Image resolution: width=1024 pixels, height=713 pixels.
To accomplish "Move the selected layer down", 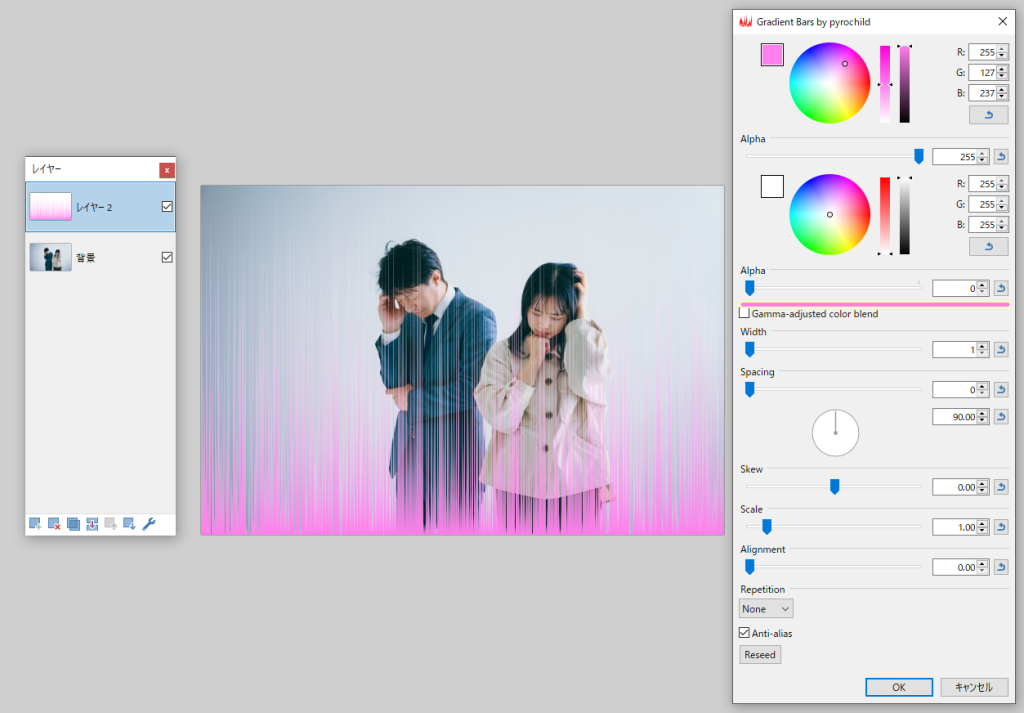I will [x=129, y=523].
